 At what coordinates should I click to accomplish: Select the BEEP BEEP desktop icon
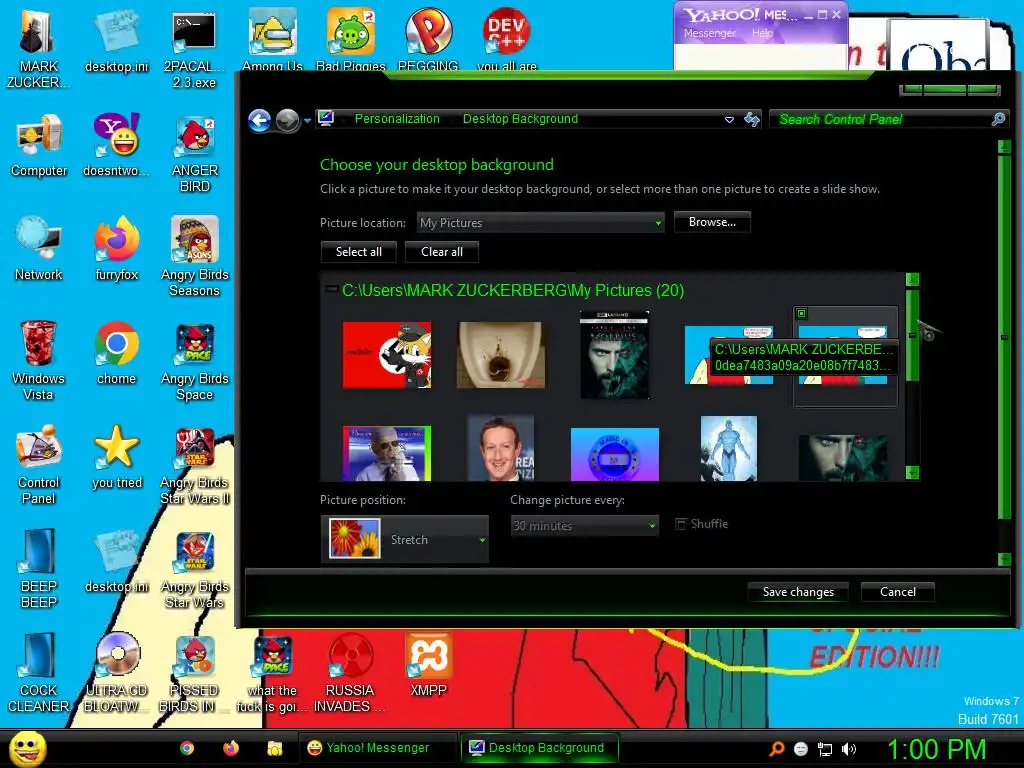coord(39,569)
